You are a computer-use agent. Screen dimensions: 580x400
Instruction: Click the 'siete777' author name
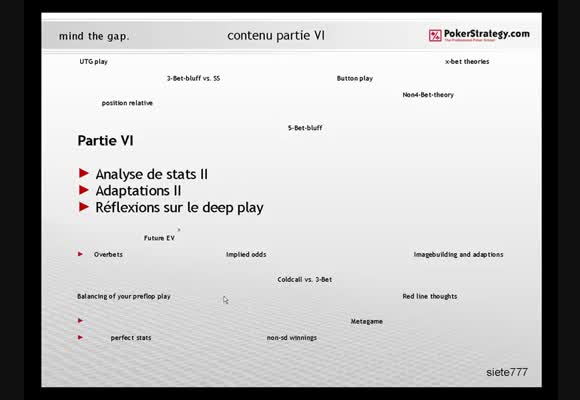[x=507, y=372]
